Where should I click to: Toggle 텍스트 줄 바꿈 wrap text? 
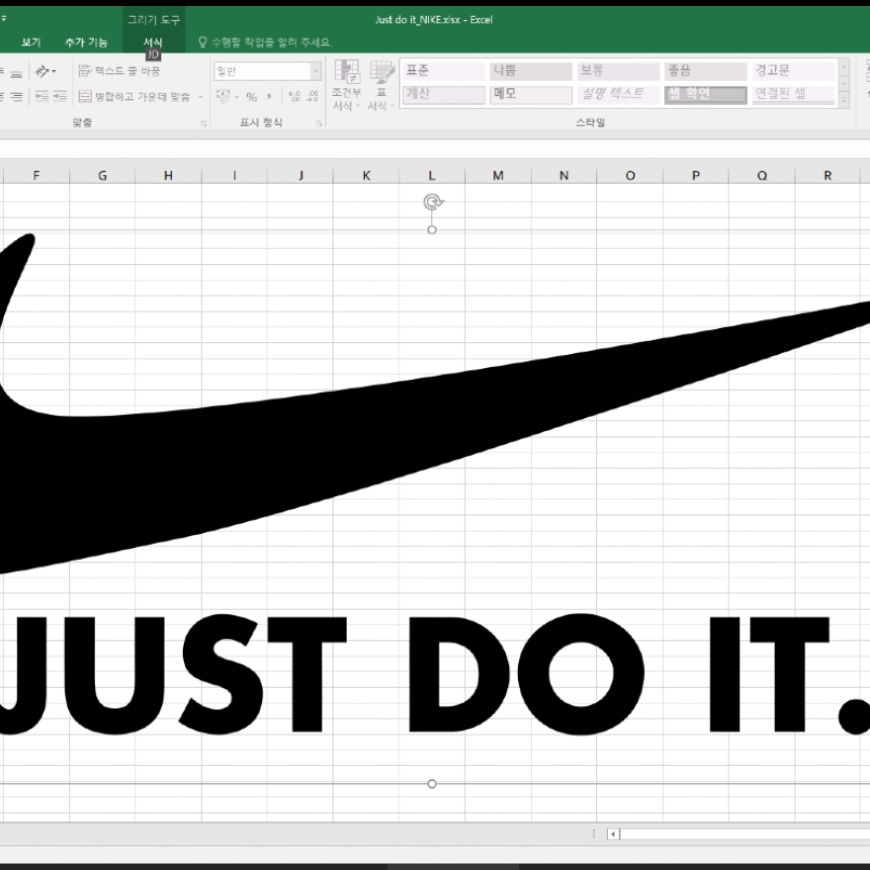click(119, 71)
